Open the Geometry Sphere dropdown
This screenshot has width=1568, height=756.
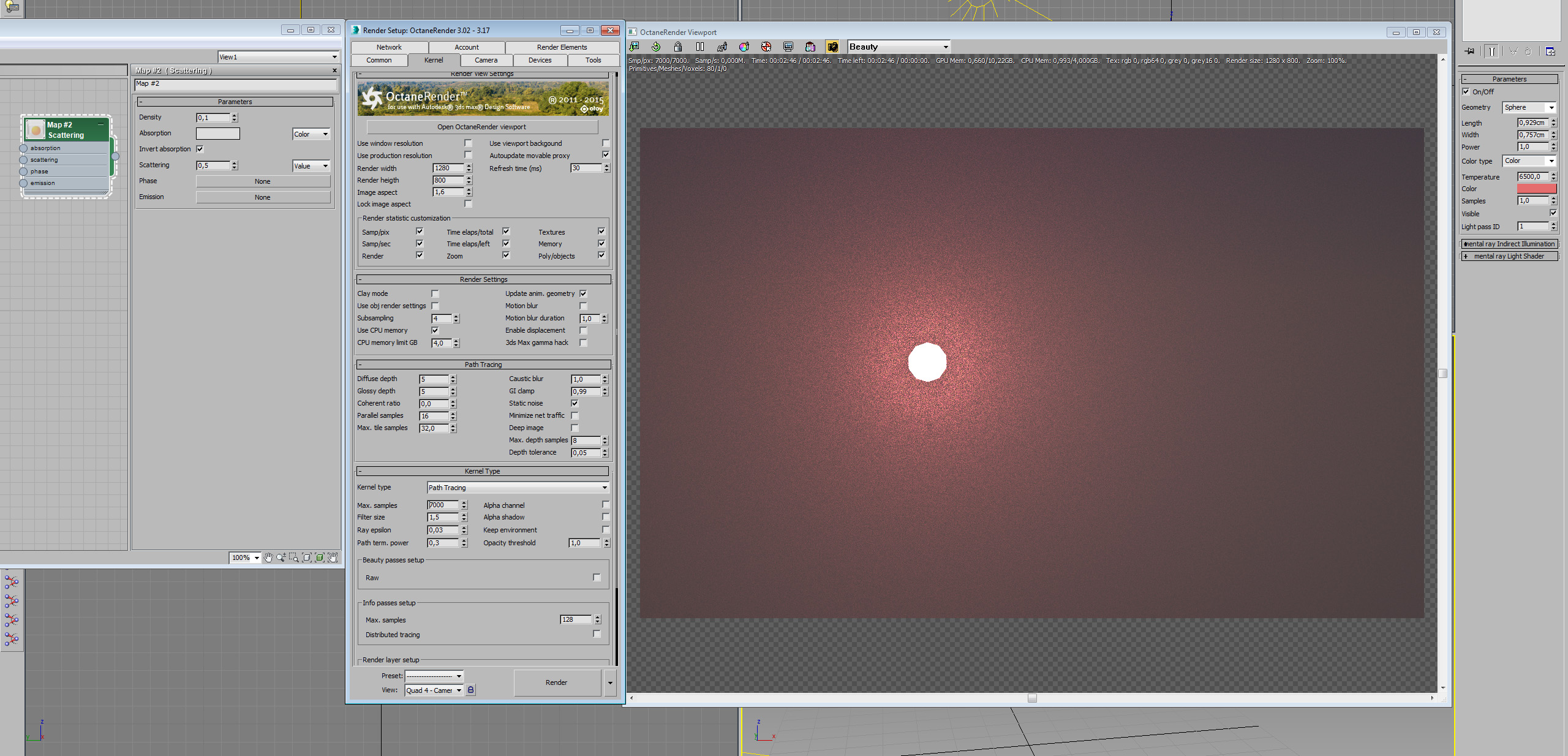pyautogui.click(x=1529, y=107)
